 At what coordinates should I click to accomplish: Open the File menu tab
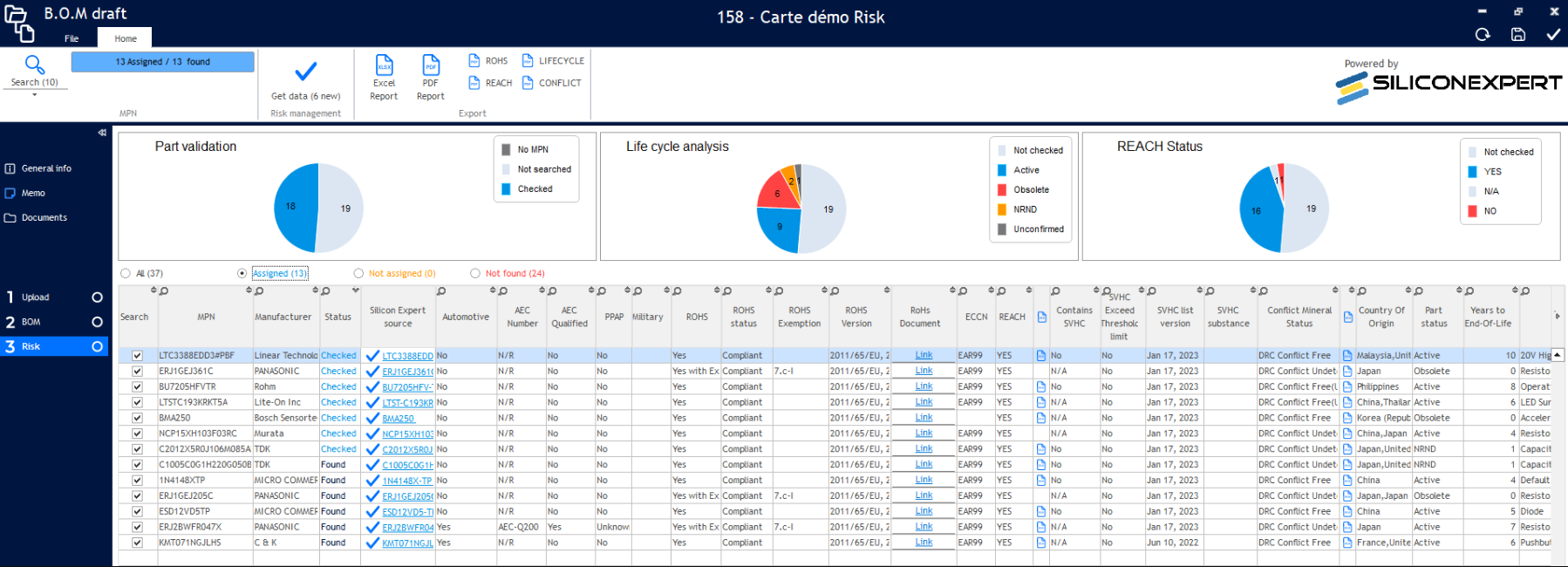72,38
